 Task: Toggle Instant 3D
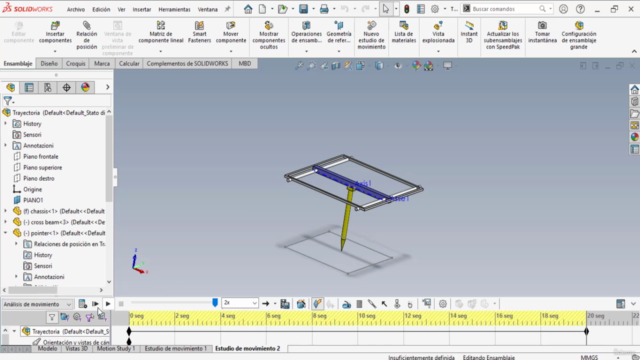(469, 32)
